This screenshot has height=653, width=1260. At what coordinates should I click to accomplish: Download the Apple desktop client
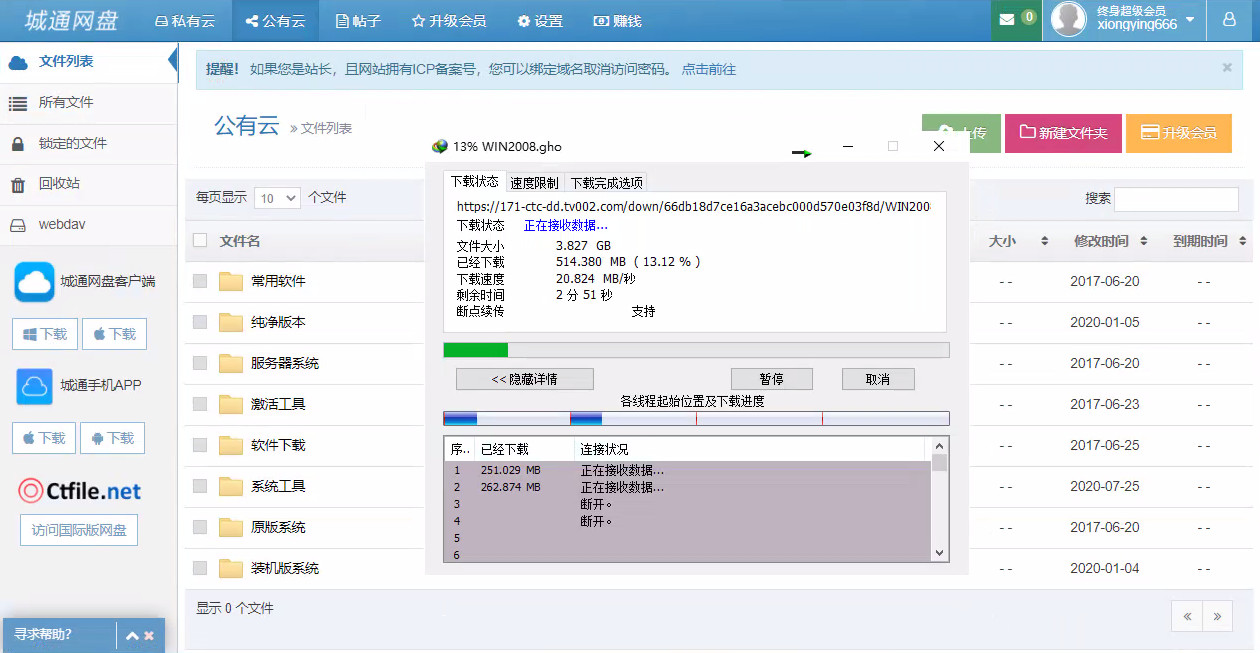coord(114,334)
